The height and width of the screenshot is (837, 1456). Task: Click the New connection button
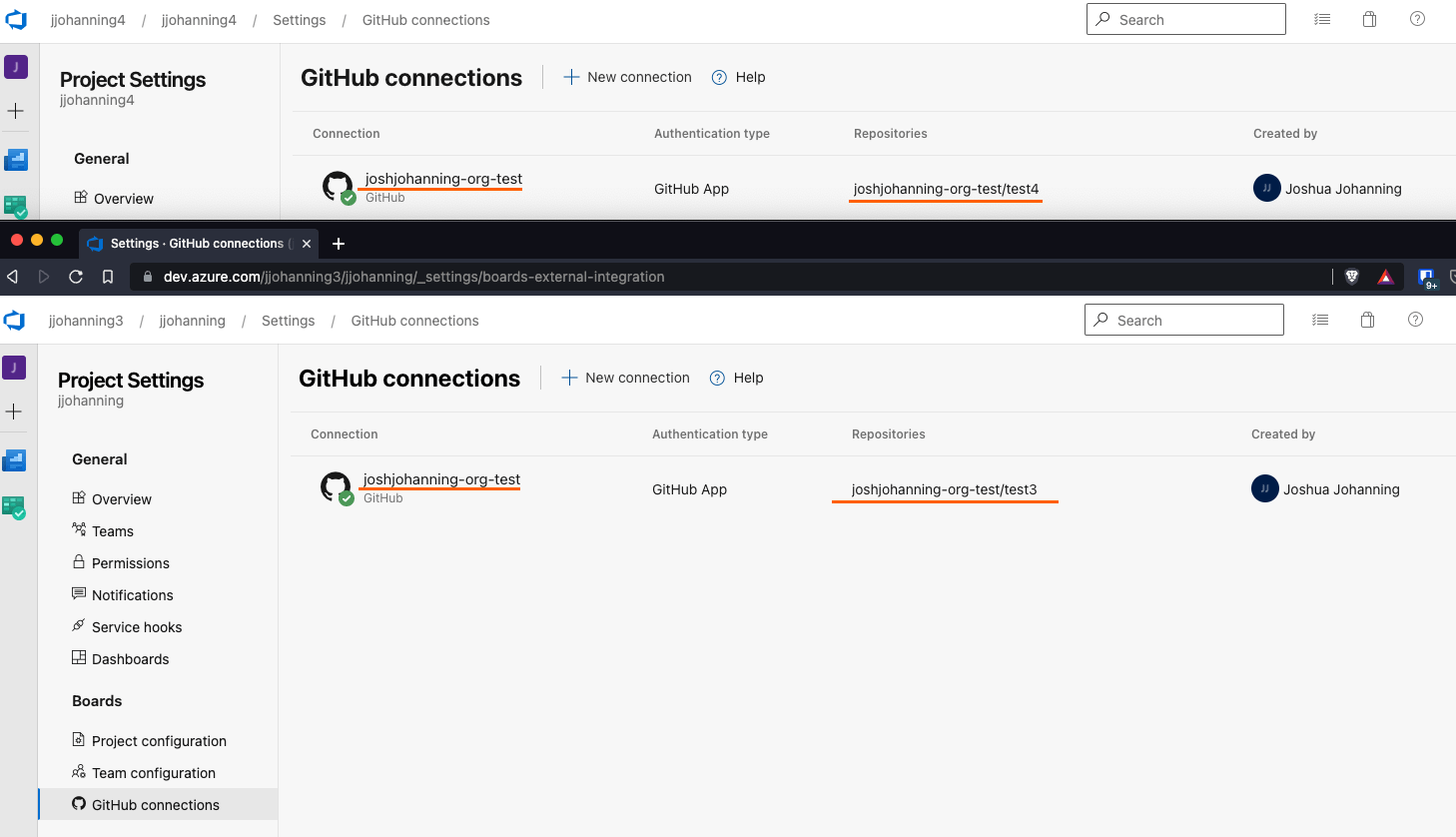point(625,378)
